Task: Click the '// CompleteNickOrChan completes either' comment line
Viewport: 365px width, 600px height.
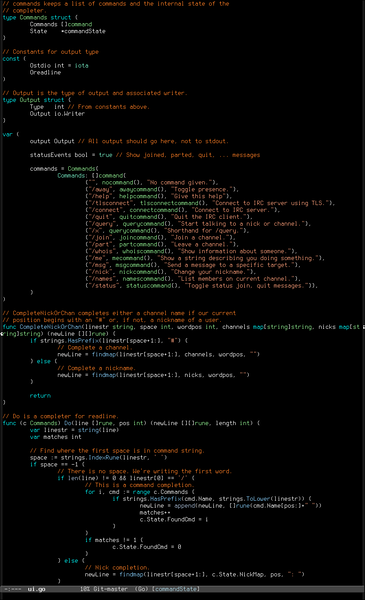Action: click(x=119, y=313)
